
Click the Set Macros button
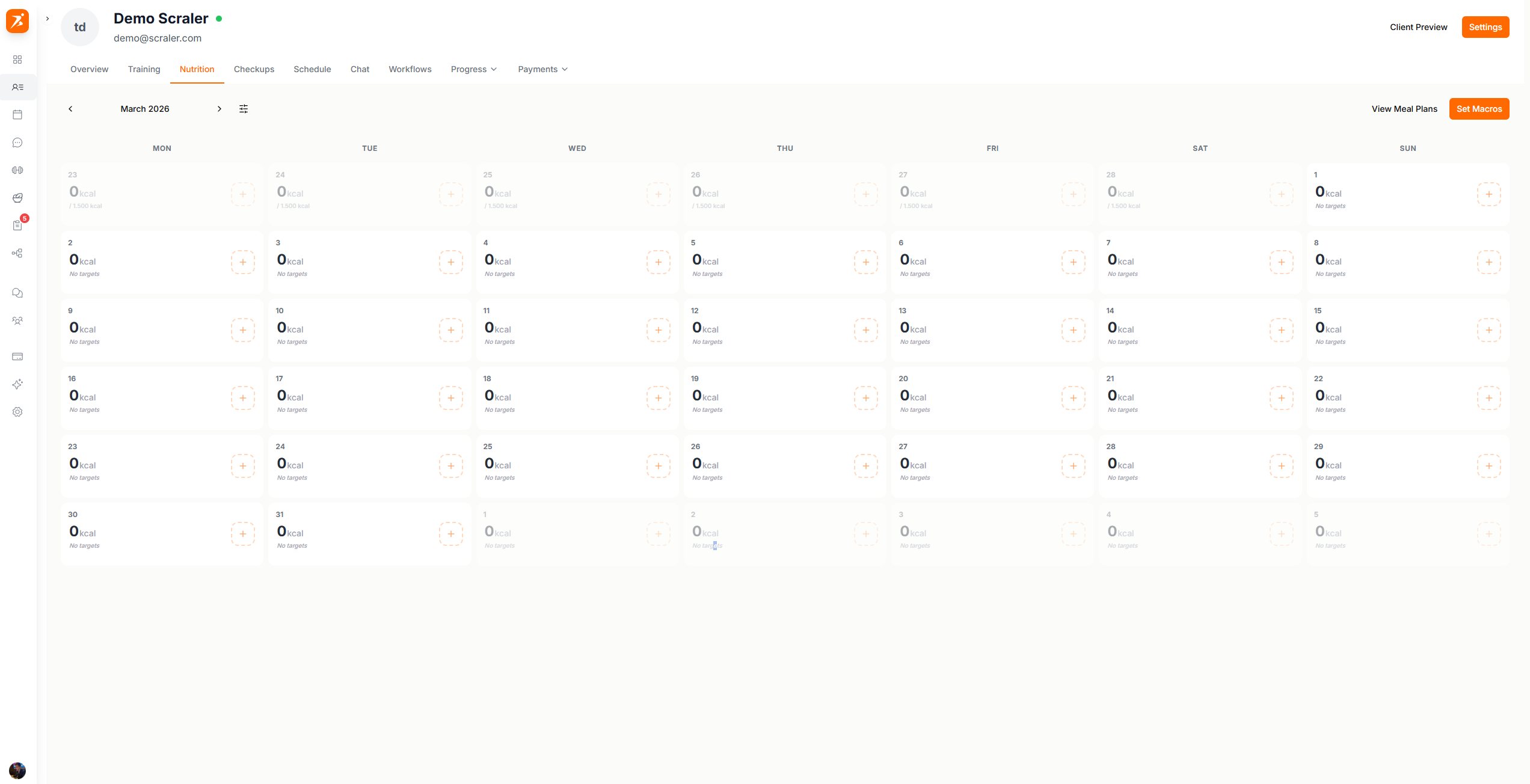point(1479,109)
